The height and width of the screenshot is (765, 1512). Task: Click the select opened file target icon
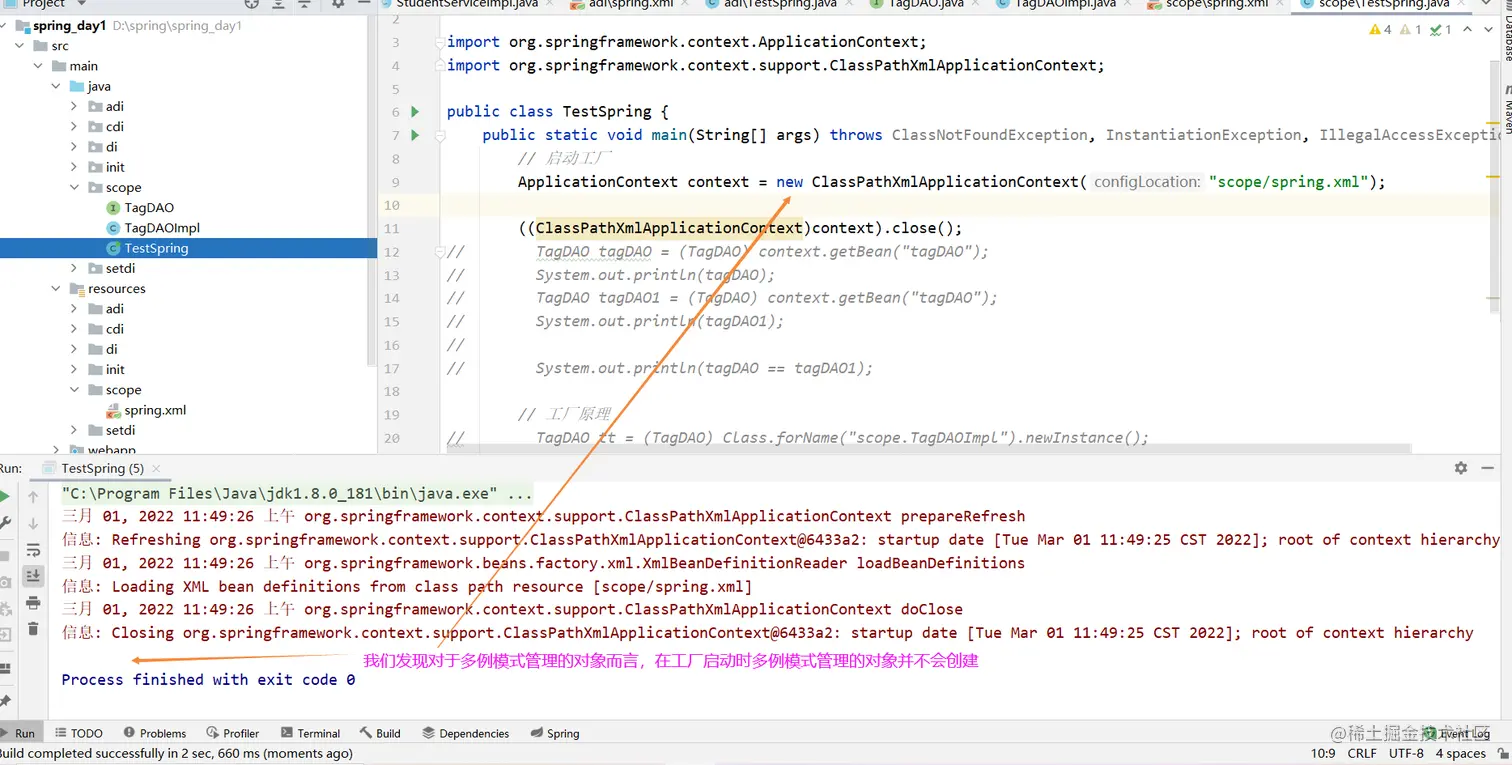point(254,4)
